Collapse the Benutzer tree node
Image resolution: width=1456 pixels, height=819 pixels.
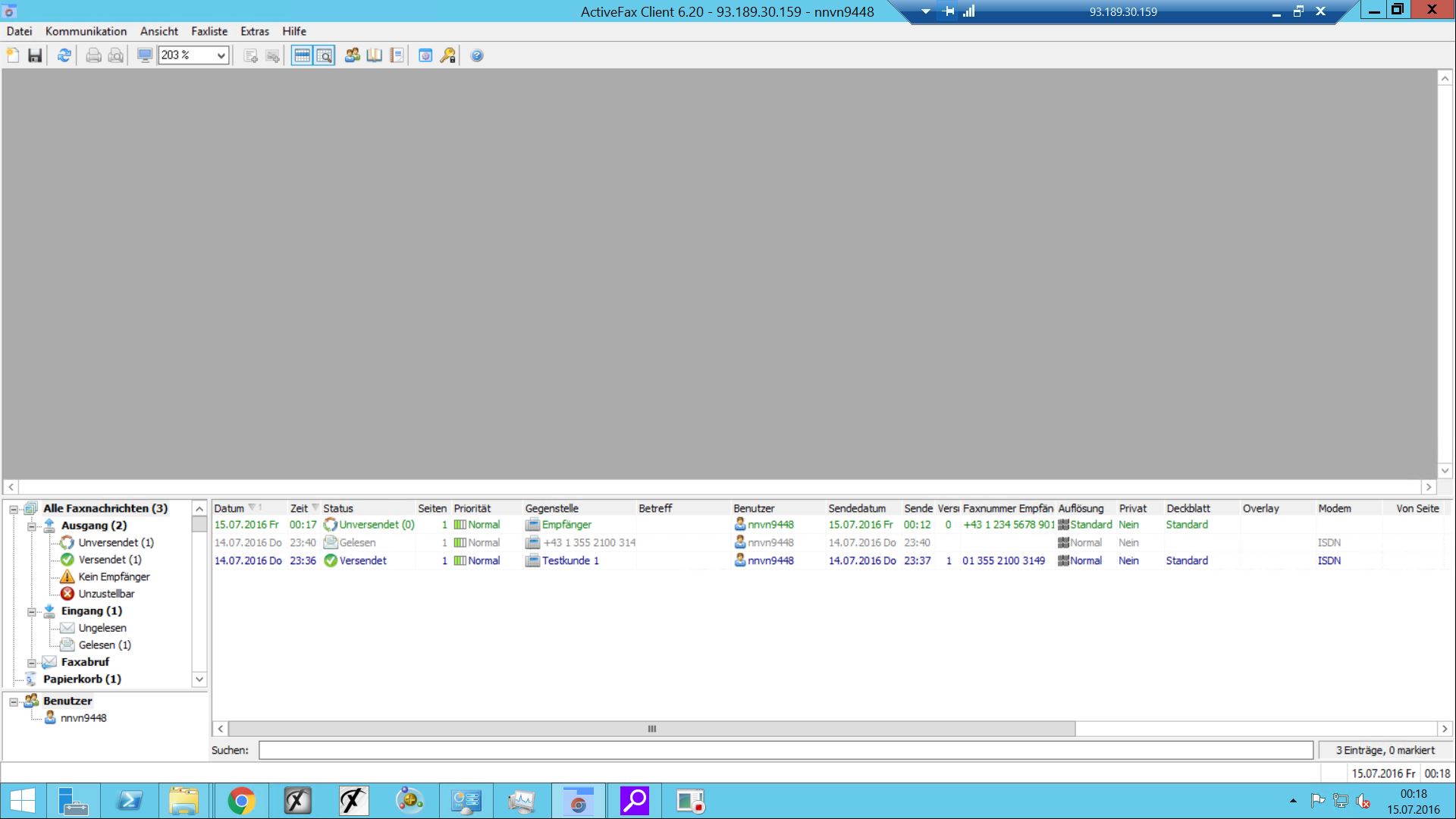(14, 701)
